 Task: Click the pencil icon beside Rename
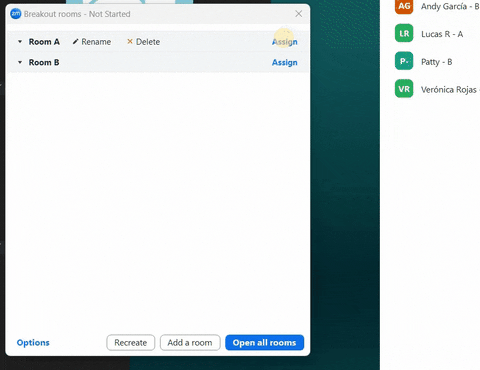[x=76, y=42]
